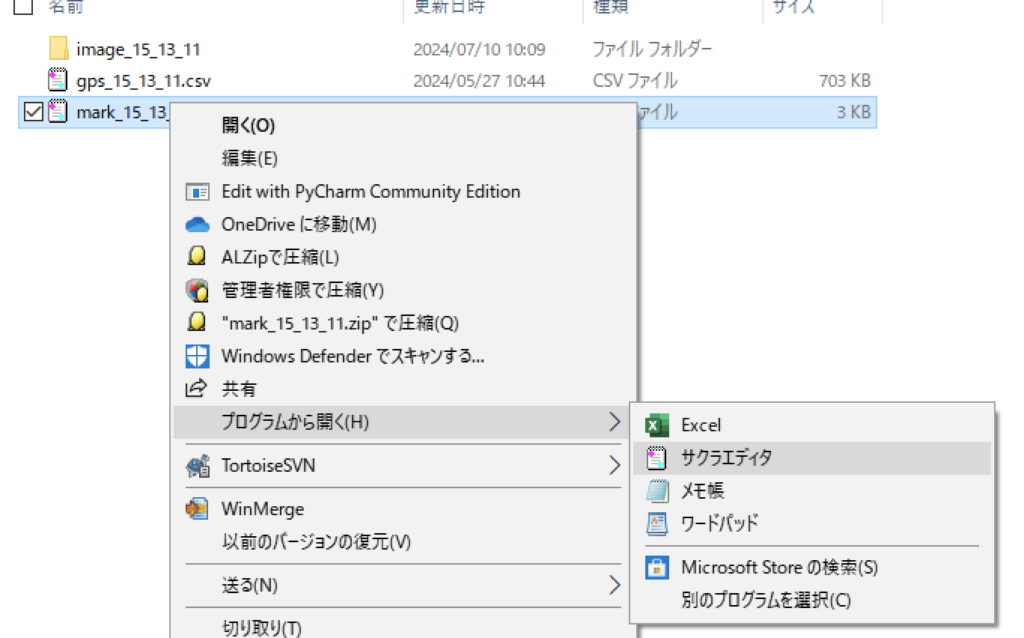Click the image_15_13_11 folder icon

[58, 49]
